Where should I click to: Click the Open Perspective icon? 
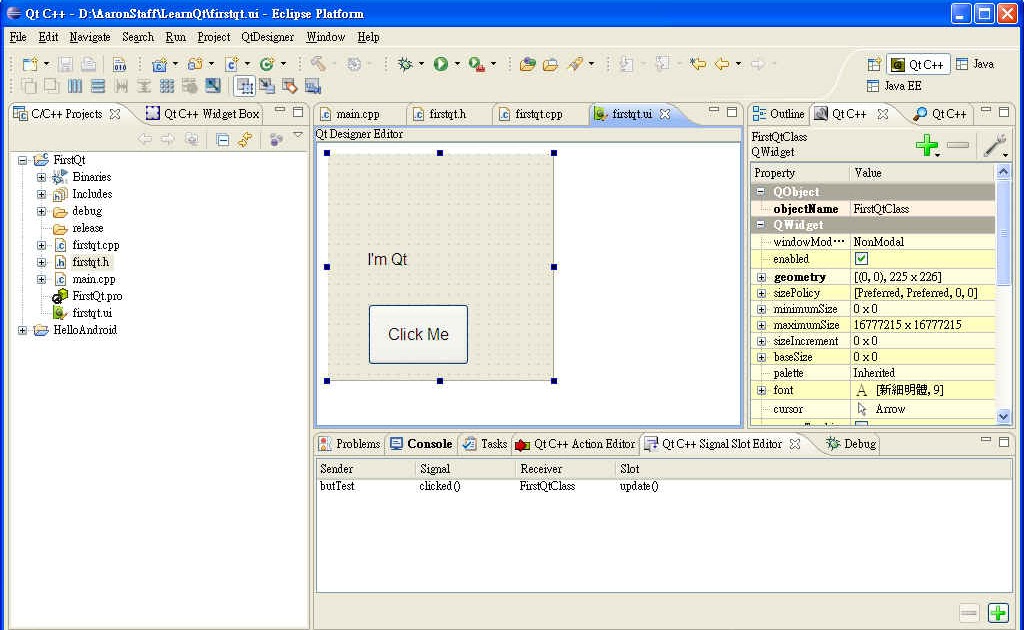(874, 64)
